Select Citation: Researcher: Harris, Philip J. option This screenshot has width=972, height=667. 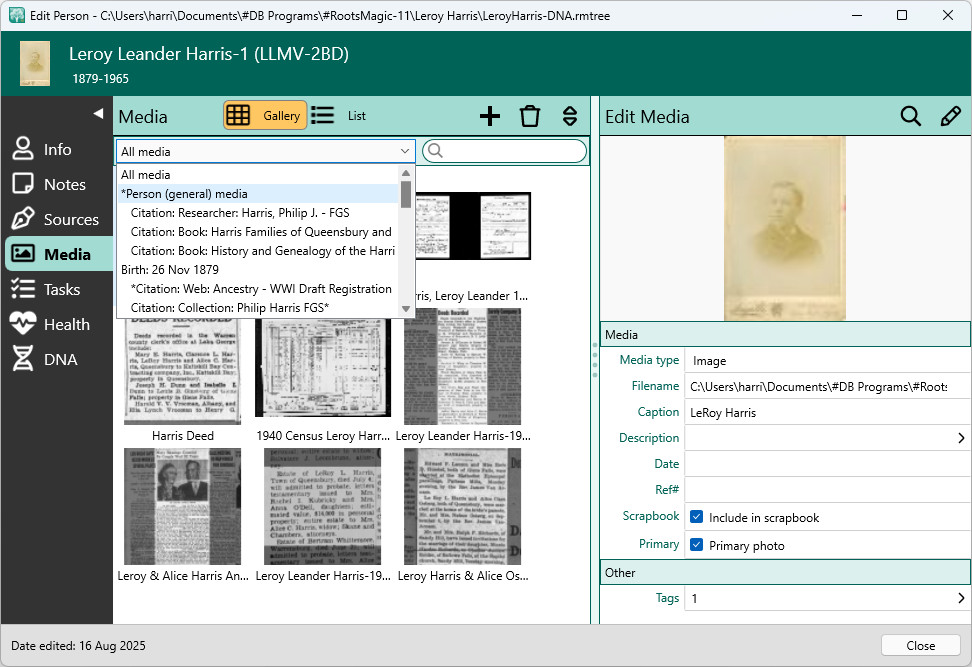coord(258,213)
